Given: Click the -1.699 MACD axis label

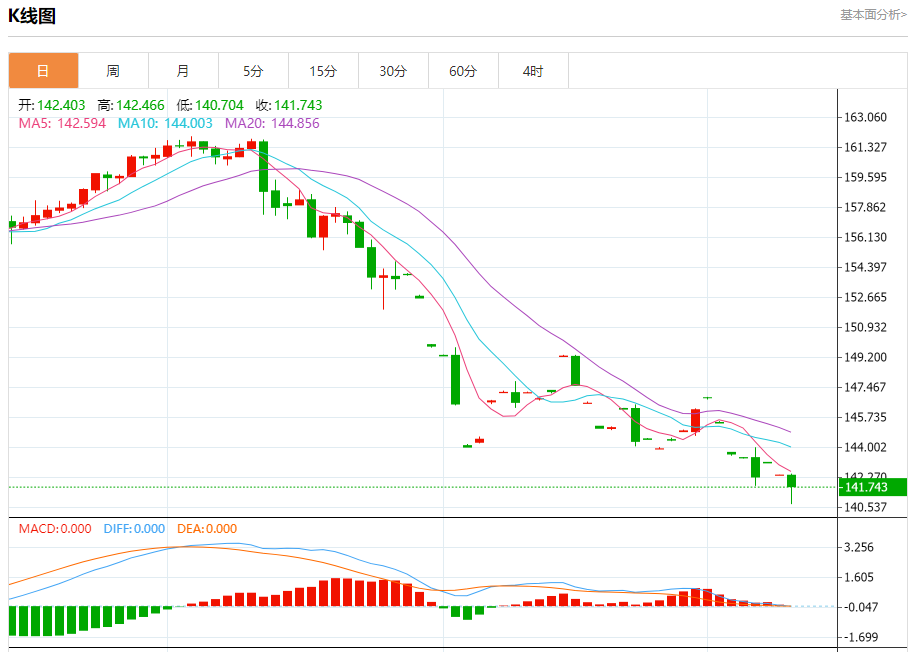Looking at the screenshot, I should (861, 637).
